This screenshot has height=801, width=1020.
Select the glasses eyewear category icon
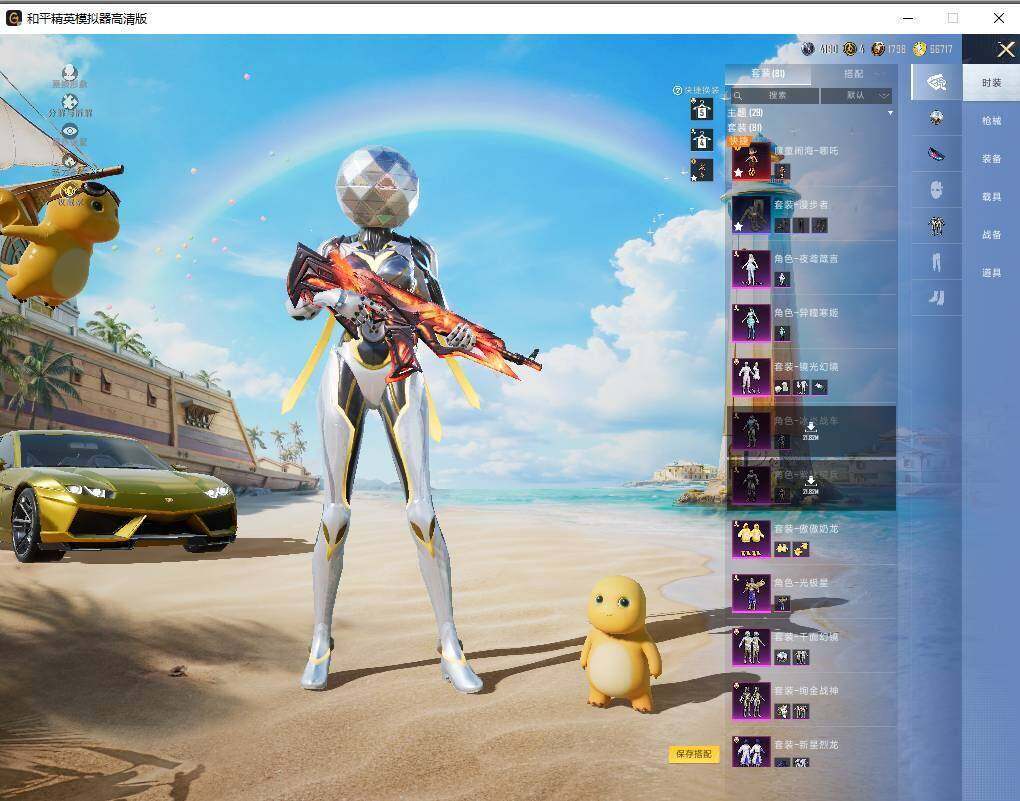click(936, 154)
